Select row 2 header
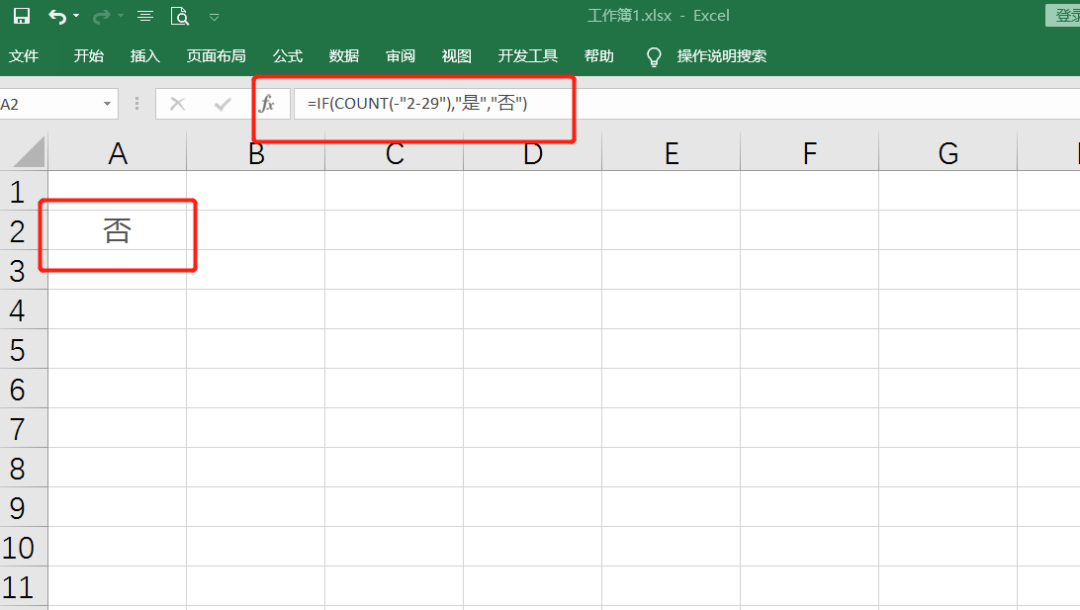This screenshot has width=1080, height=610. point(23,231)
